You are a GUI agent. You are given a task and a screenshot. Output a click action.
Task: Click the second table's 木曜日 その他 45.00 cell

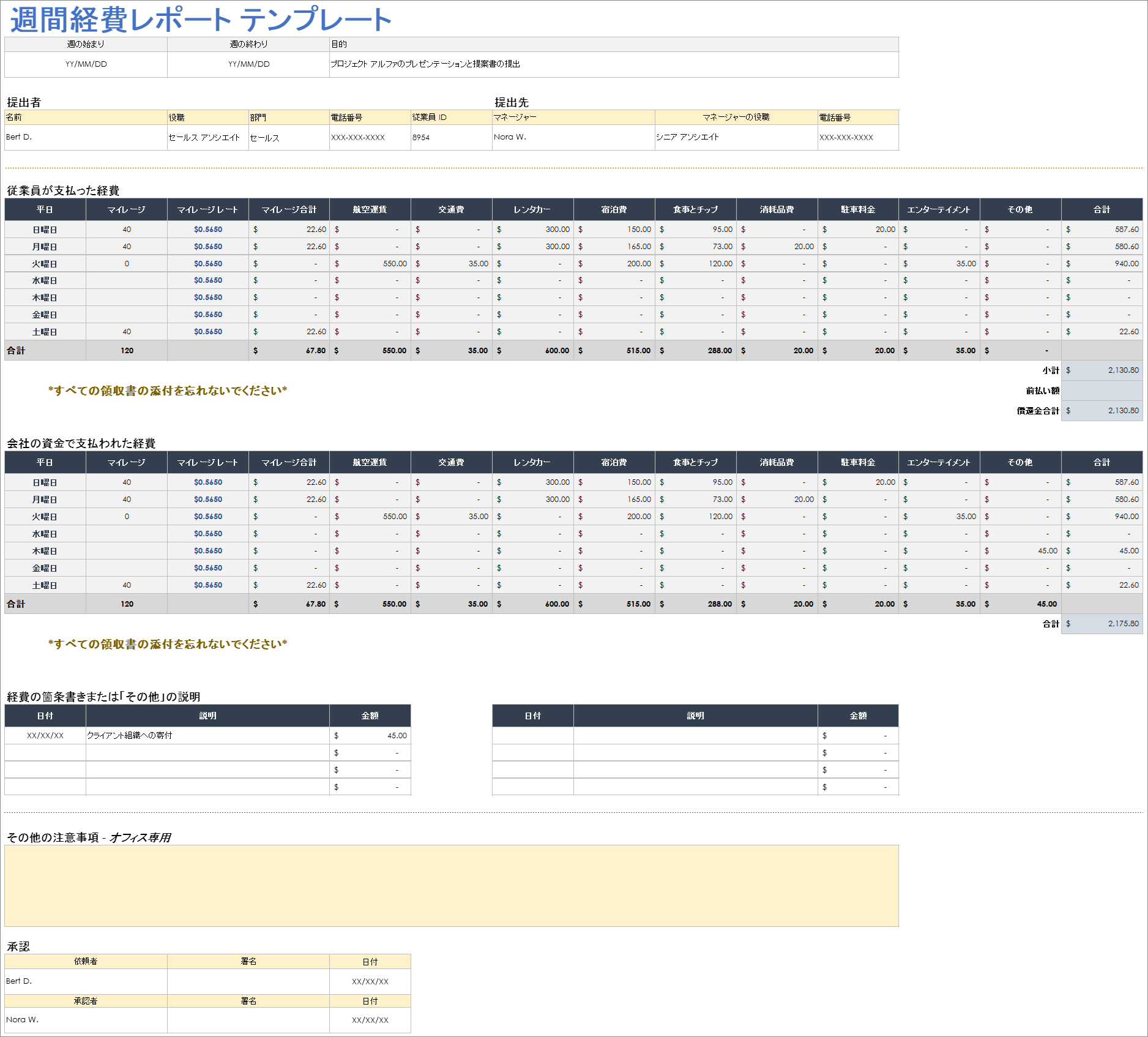pos(1020,551)
